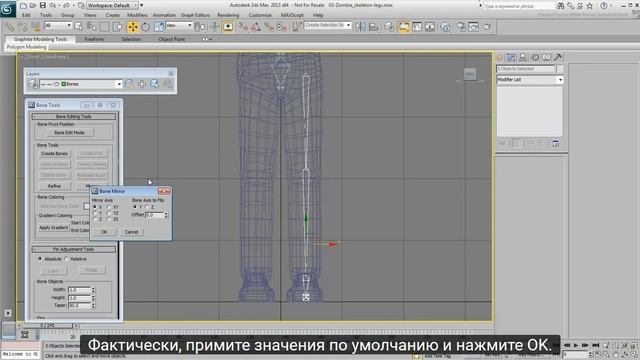Open the Modifiers menu
The image size is (640, 360).
[137, 15]
